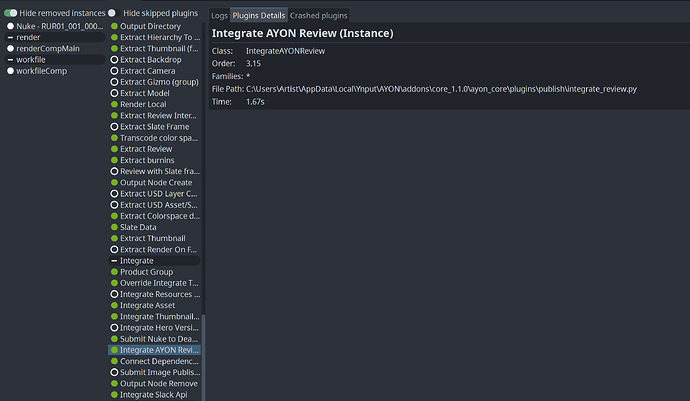Switch to Plugins Details tab
690x401 pixels.
click(259, 15)
